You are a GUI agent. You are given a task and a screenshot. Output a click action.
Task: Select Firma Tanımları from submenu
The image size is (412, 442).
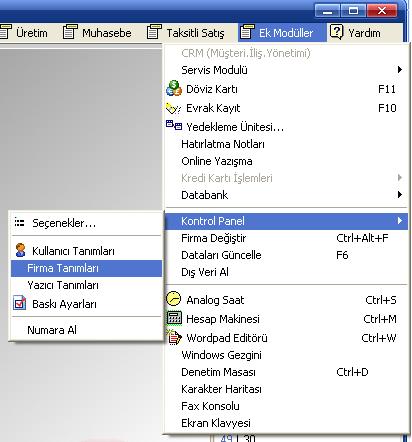[x=86, y=268]
